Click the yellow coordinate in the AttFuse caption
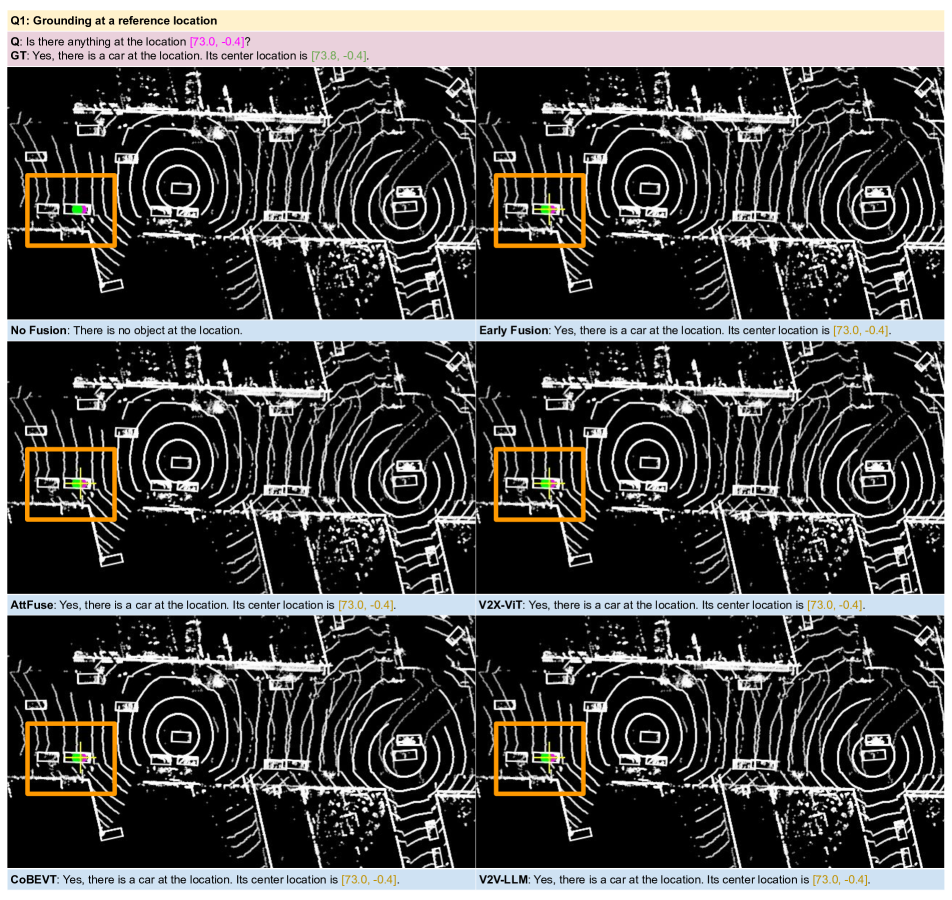The width and height of the screenshot is (952, 900). tap(366, 605)
